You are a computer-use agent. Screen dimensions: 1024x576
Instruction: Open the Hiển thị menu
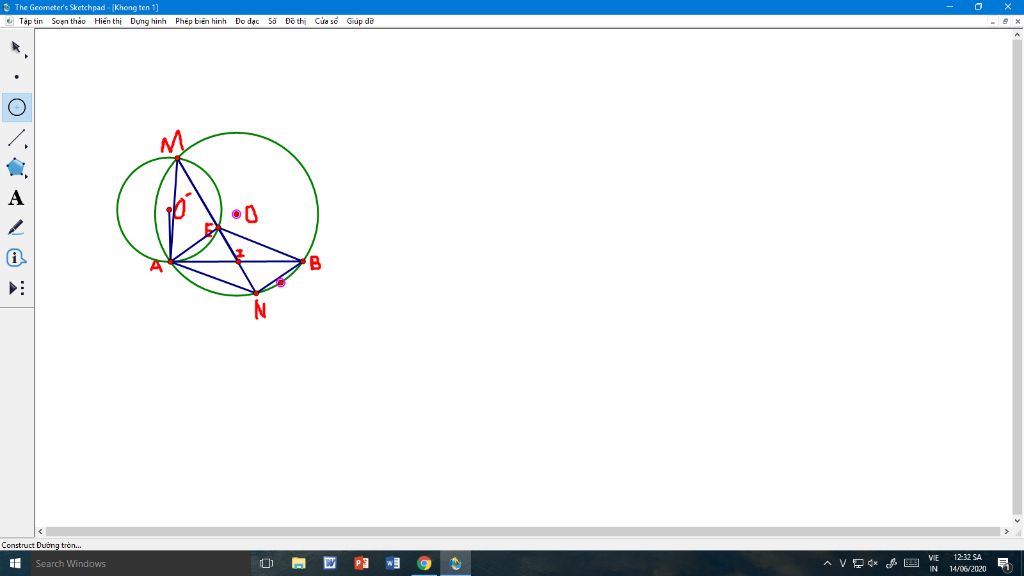pos(108,22)
